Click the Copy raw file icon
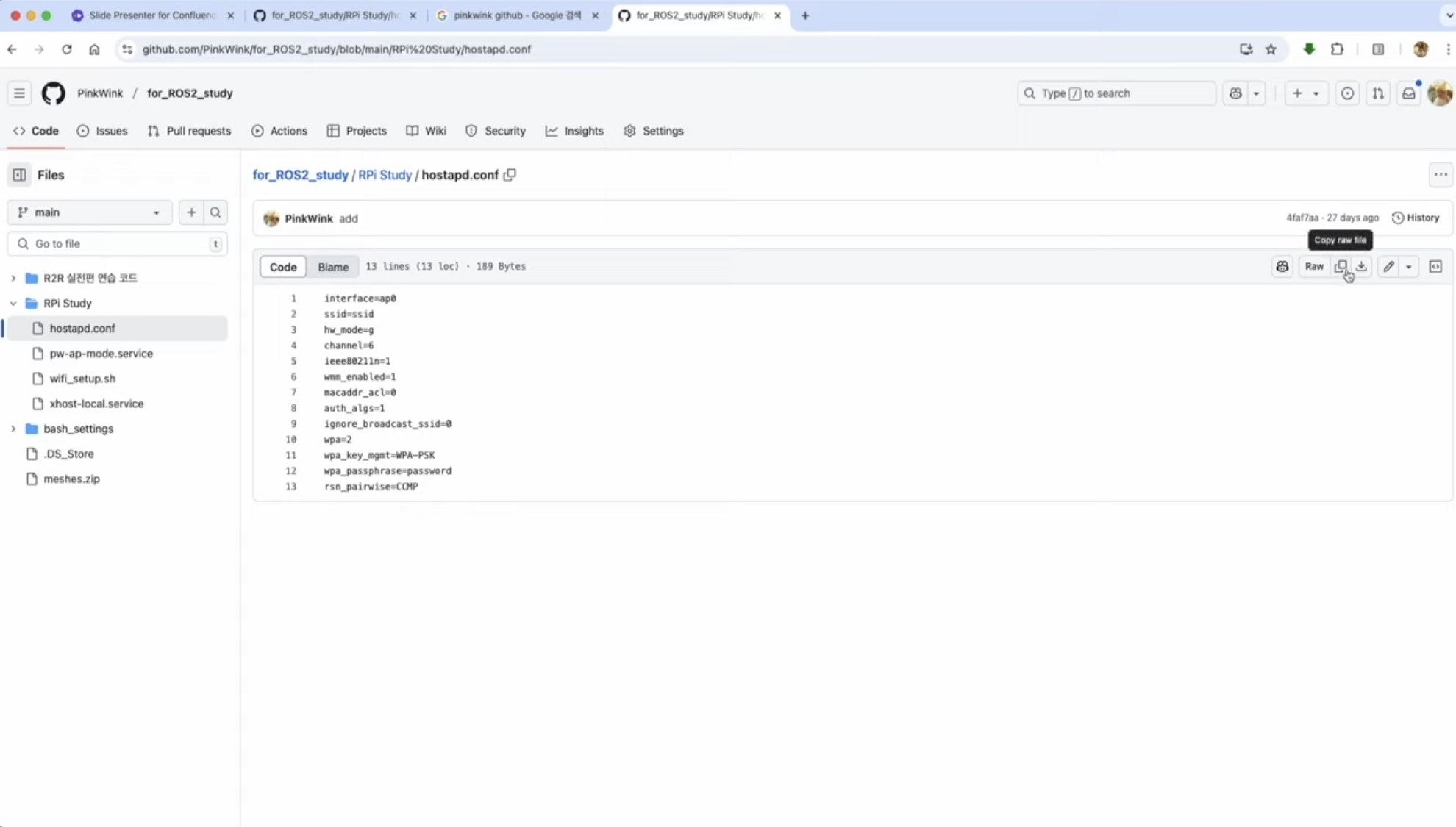This screenshot has width=1456, height=827. 1341,267
